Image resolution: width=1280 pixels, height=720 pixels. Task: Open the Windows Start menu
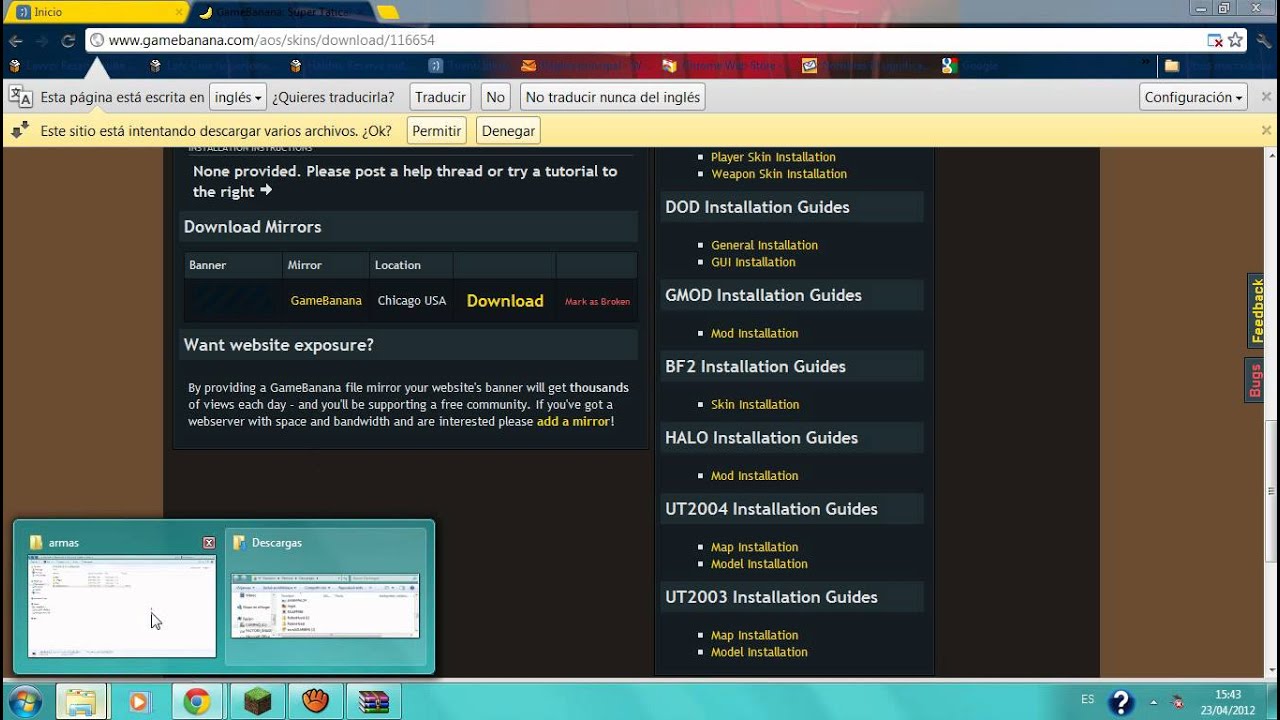pyautogui.click(x=24, y=701)
